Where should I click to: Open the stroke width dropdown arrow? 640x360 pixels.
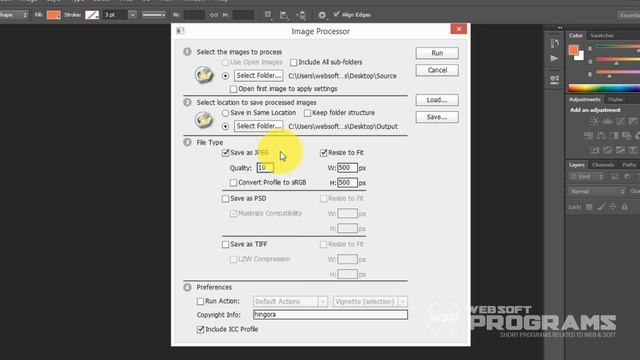pyautogui.click(x=132, y=15)
